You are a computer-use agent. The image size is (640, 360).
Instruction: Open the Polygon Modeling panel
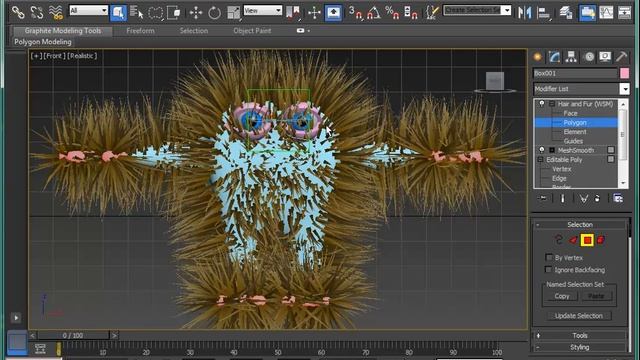(x=42, y=42)
